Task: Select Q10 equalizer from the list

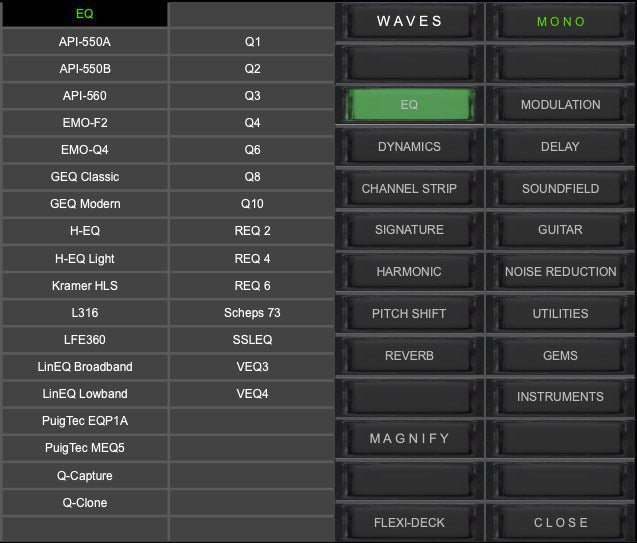Action: click(252, 204)
